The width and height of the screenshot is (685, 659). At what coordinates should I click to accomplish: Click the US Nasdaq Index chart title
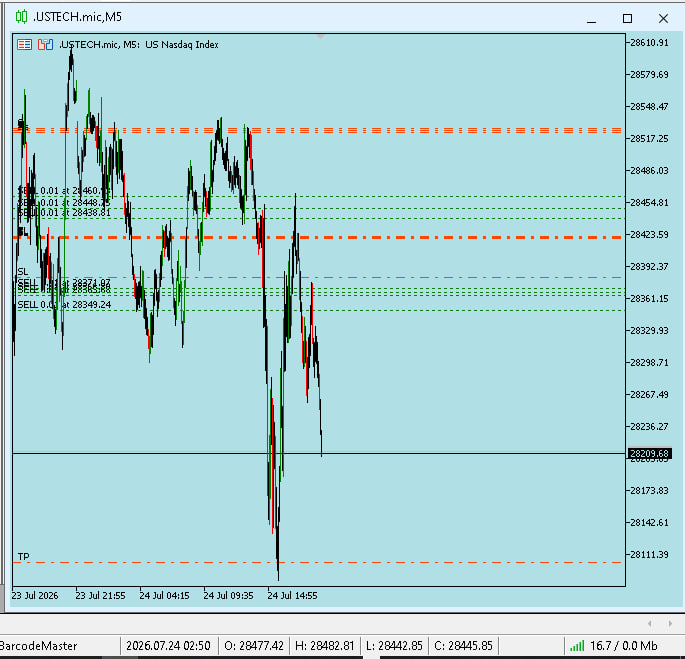coord(182,45)
